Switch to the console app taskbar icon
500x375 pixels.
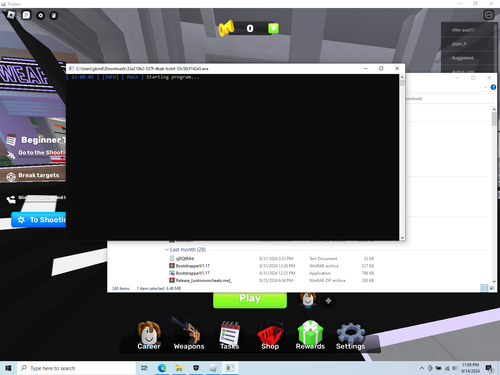pyautogui.click(x=230, y=368)
